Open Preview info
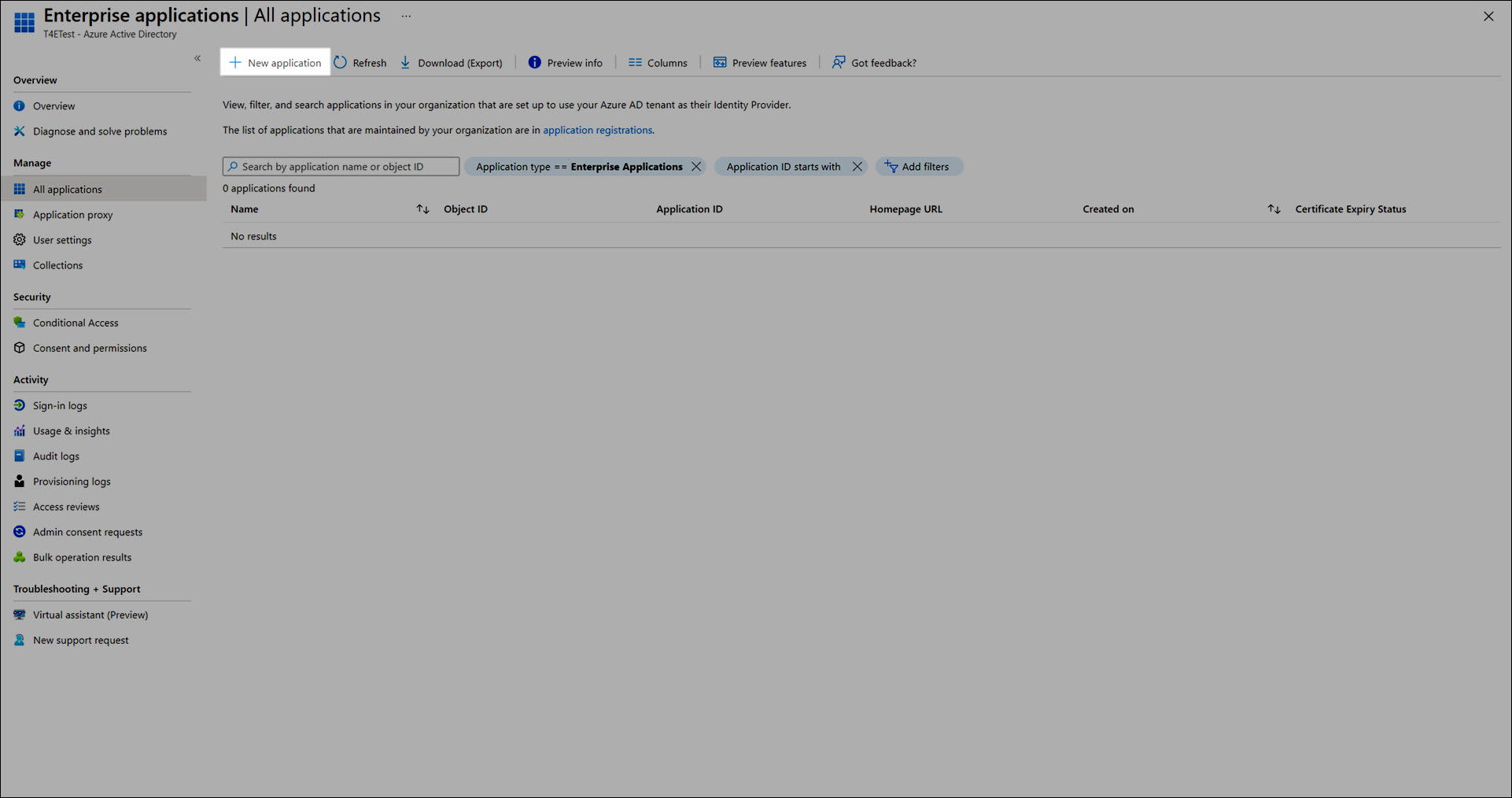This screenshot has height=798, width=1512. pyautogui.click(x=565, y=62)
